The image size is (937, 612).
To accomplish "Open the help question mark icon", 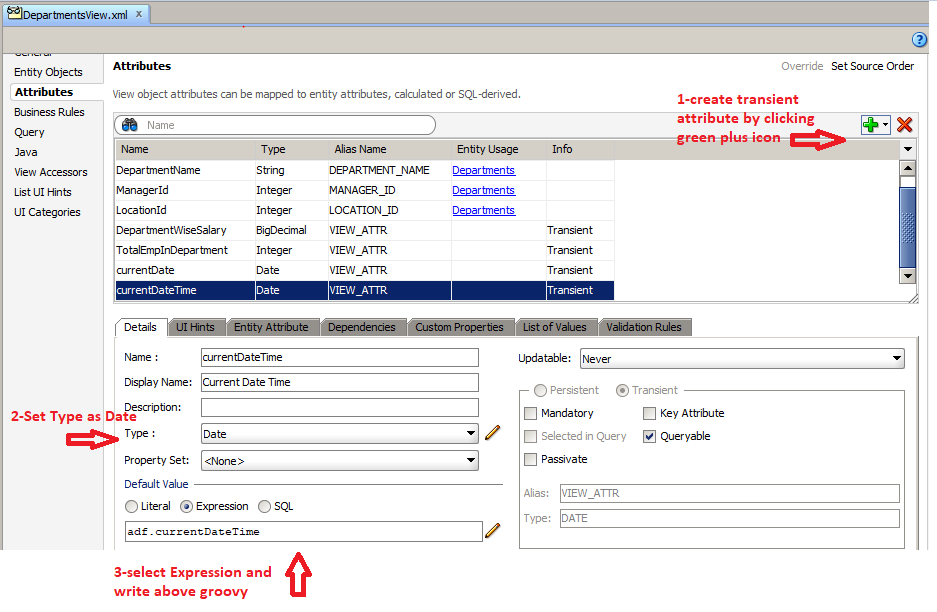I will (919, 40).
